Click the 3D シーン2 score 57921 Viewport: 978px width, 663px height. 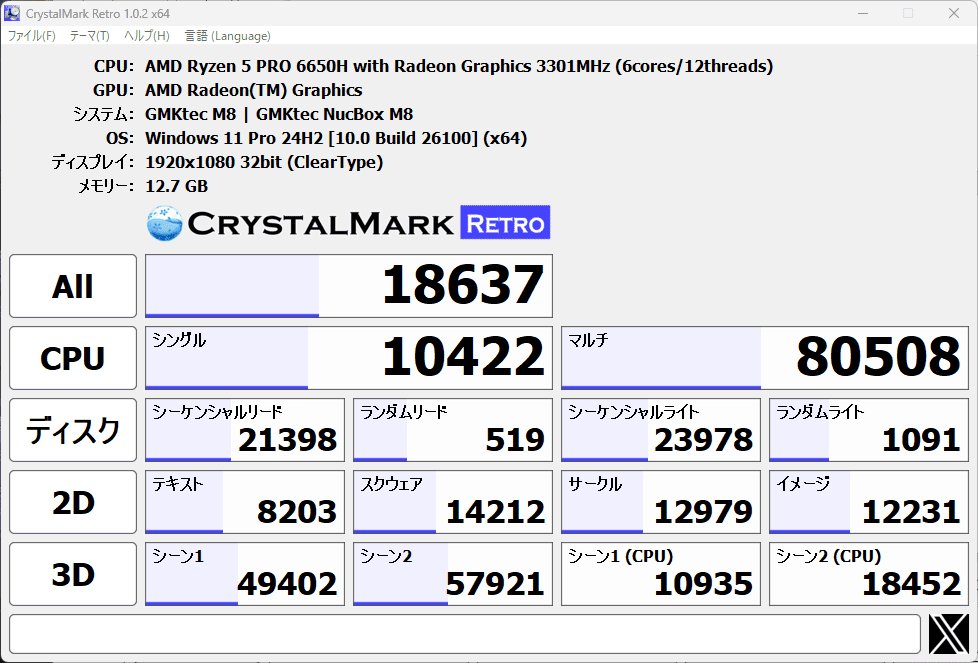pos(453,574)
